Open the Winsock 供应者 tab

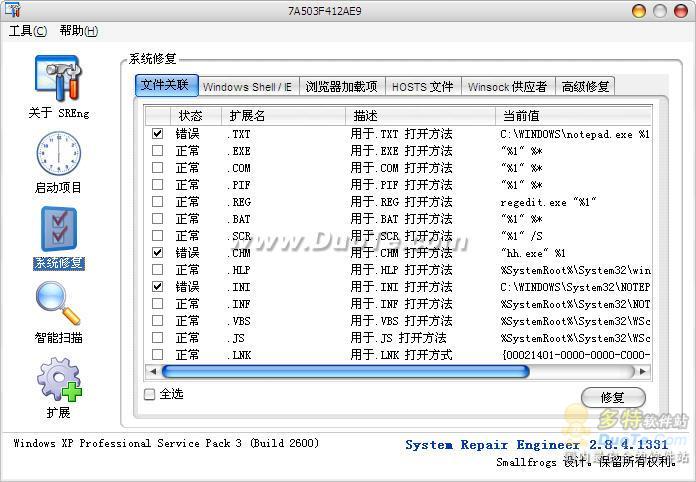(x=507, y=87)
